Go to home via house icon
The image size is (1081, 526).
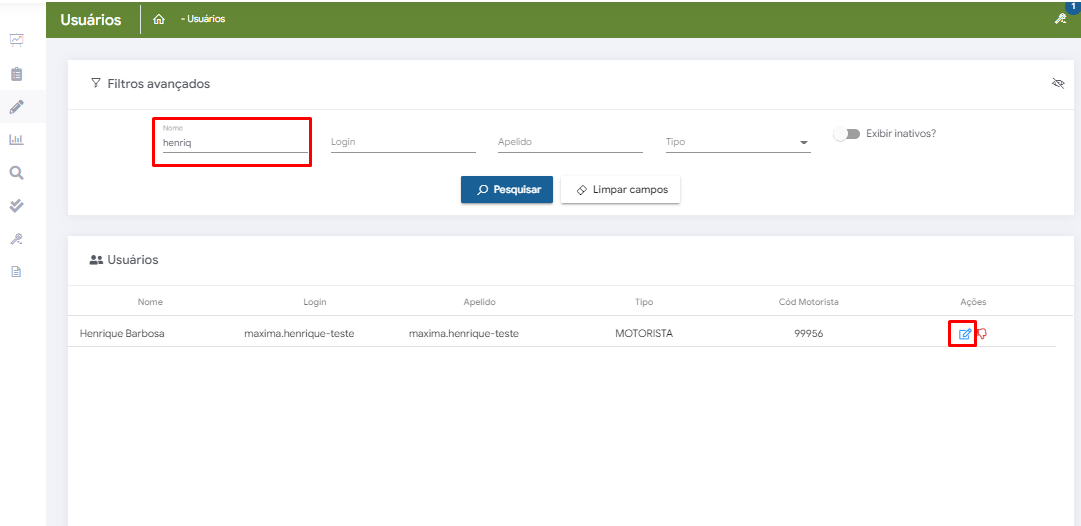coord(159,19)
